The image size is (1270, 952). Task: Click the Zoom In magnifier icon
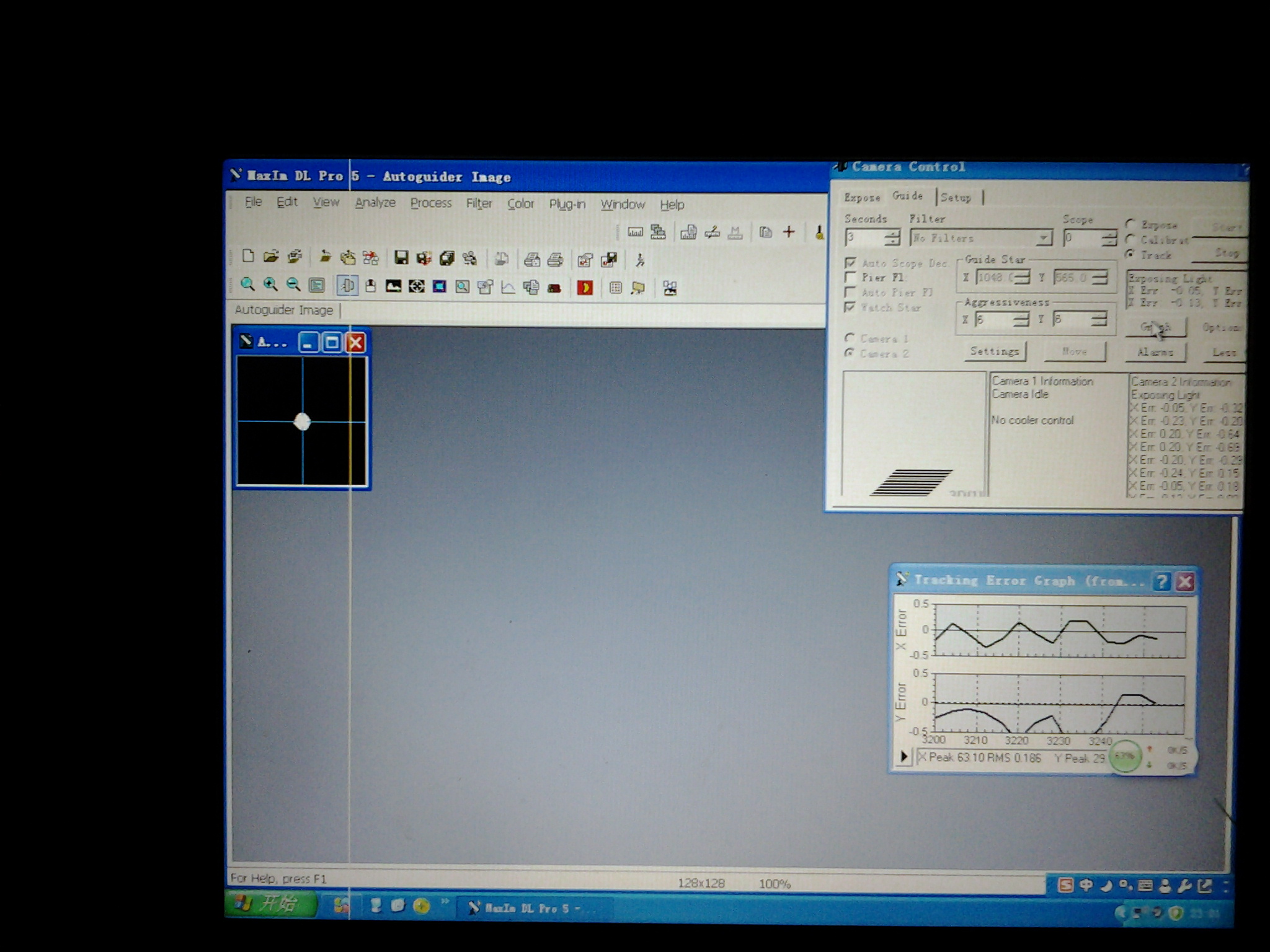tap(270, 284)
